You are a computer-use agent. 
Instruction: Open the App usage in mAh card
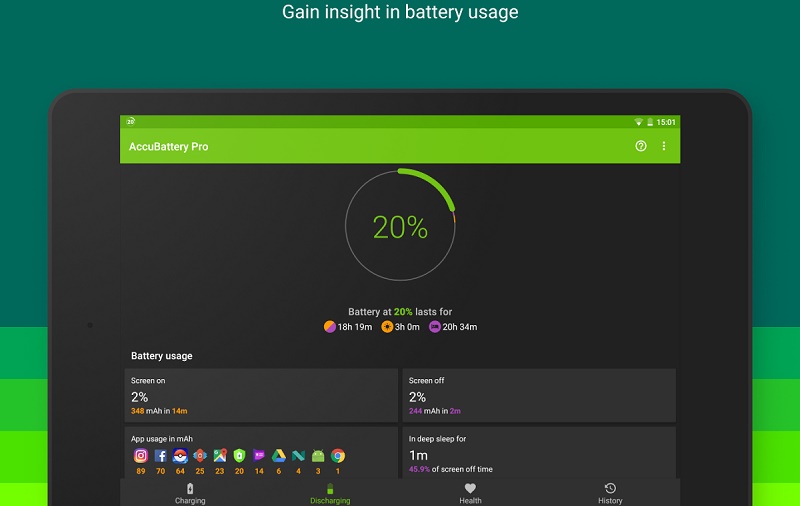tap(261, 452)
